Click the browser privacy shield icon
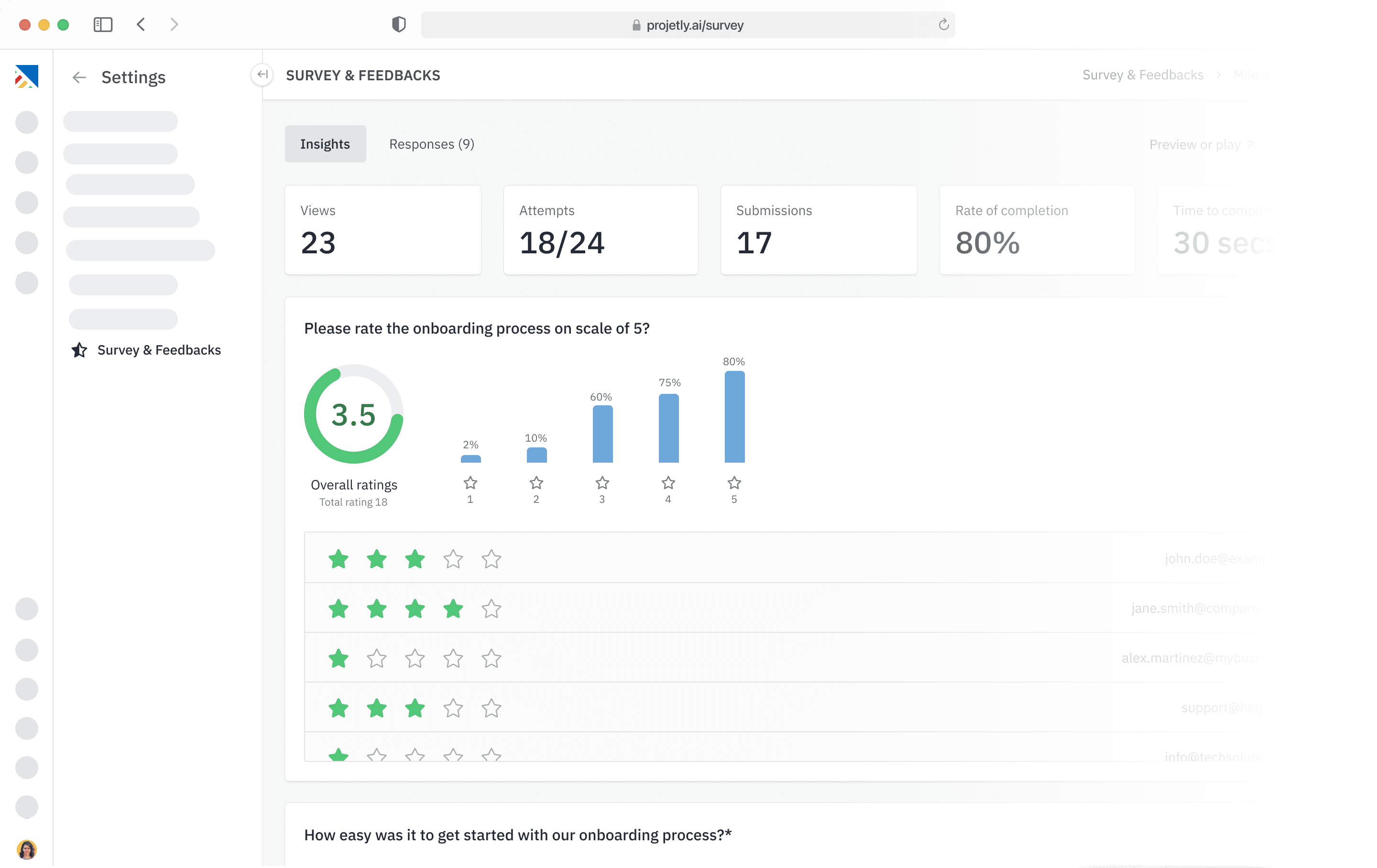 [399, 24]
